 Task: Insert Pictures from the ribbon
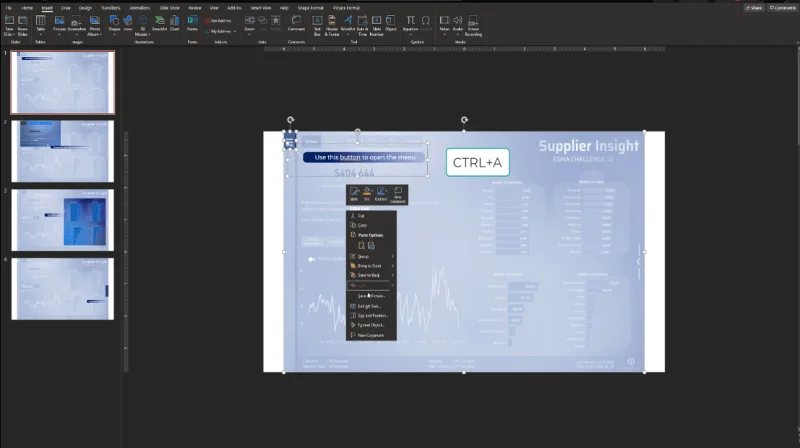pos(60,24)
